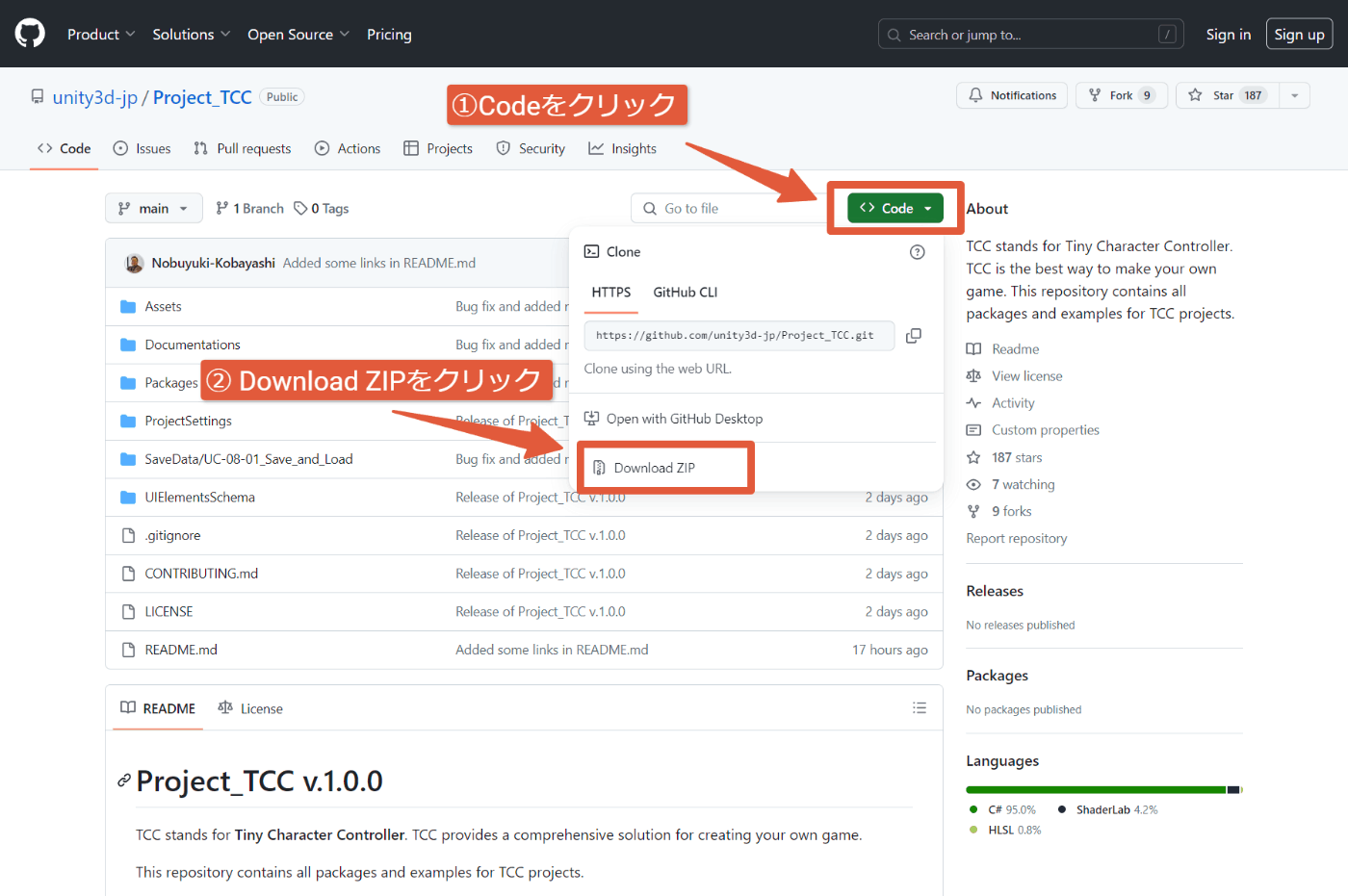This screenshot has height=896, width=1348.
Task: Switch to the License tab in README
Action: pyautogui.click(x=250, y=708)
